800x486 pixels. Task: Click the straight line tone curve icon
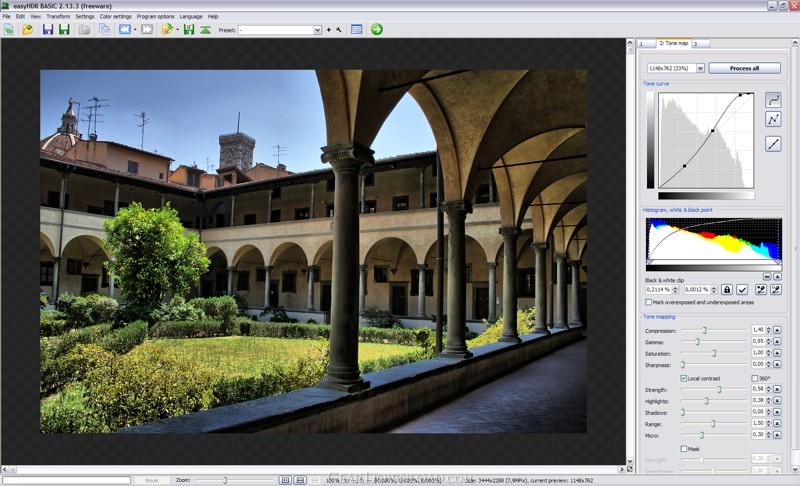click(x=773, y=144)
